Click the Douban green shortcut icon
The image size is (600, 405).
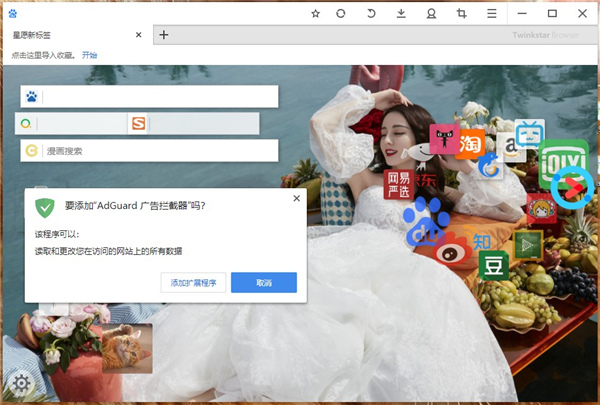click(492, 264)
